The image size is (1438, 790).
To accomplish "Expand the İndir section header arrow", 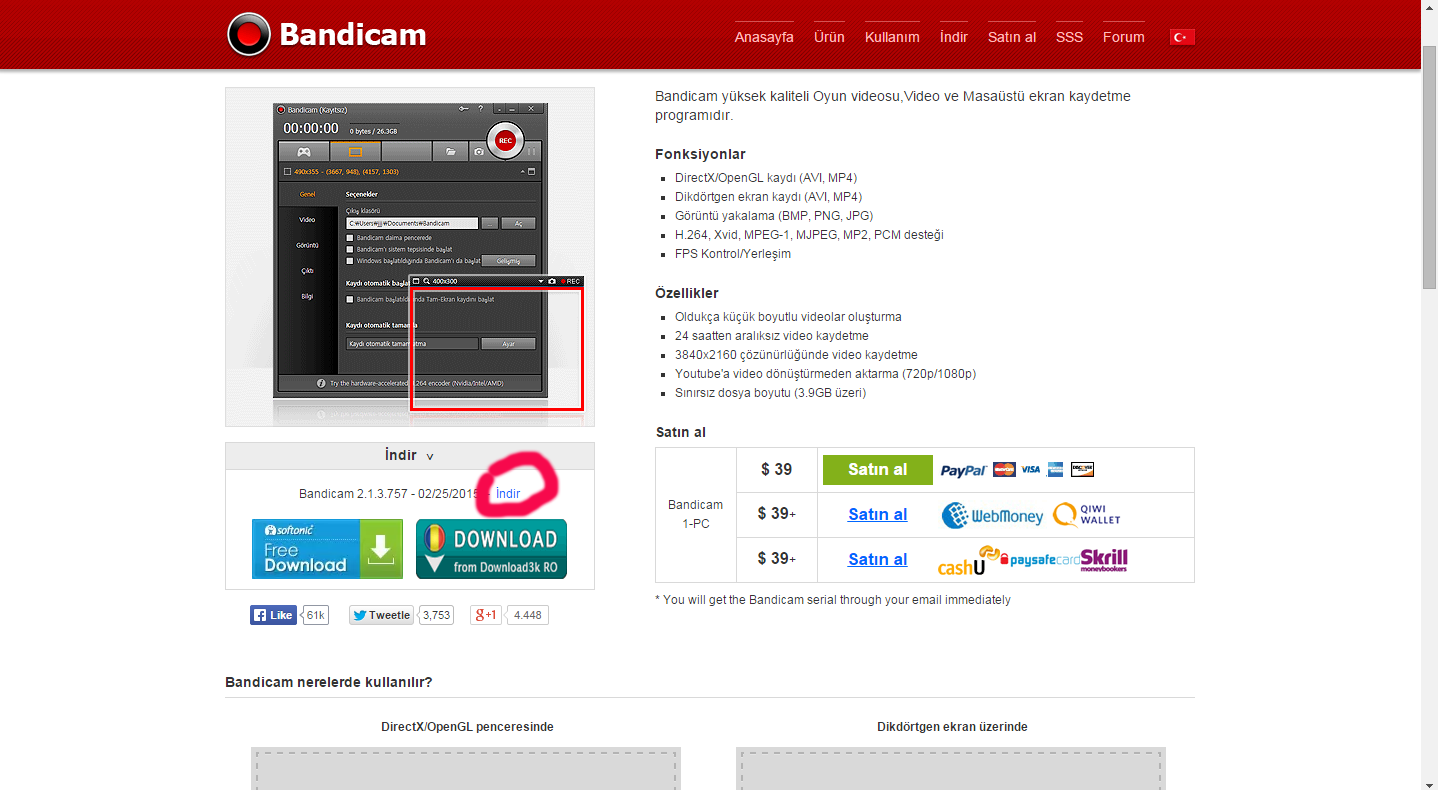I will coord(430,457).
